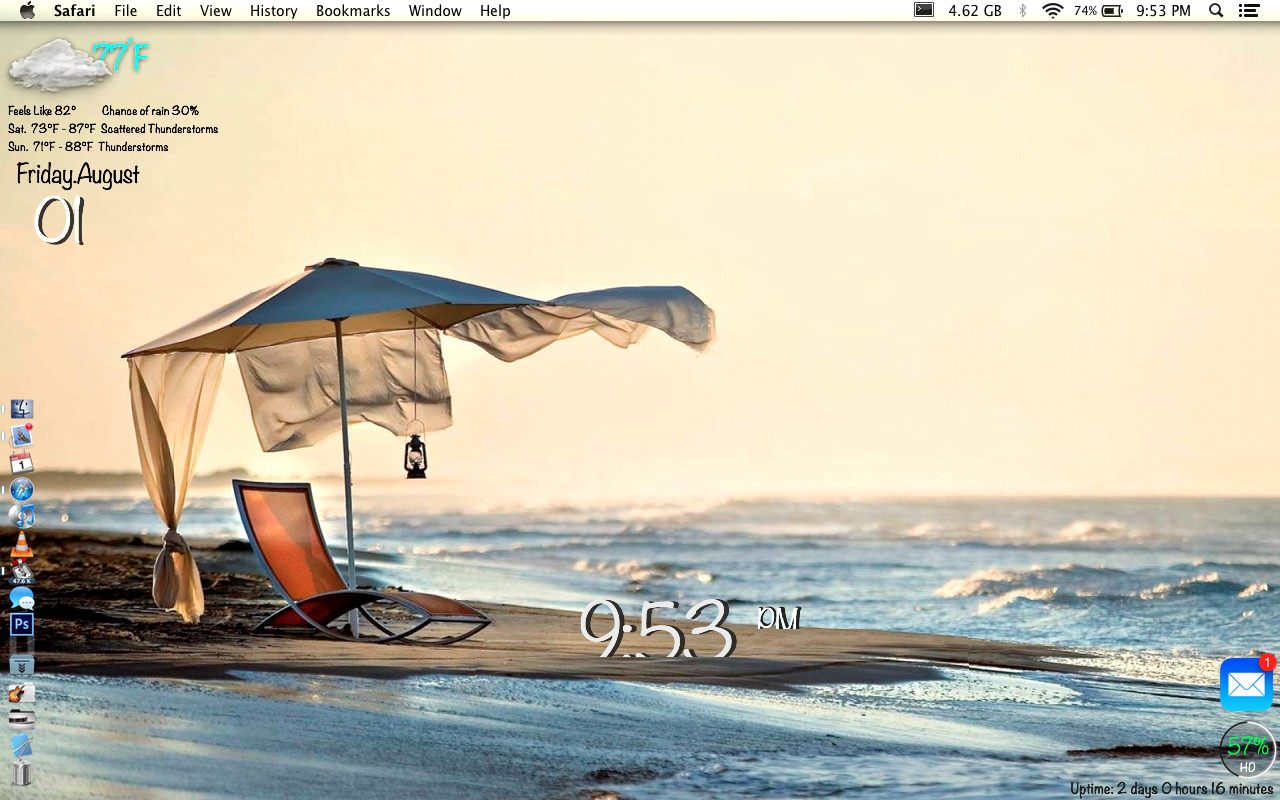Open the Safari application menu
The image size is (1280, 800).
pyautogui.click(x=75, y=11)
